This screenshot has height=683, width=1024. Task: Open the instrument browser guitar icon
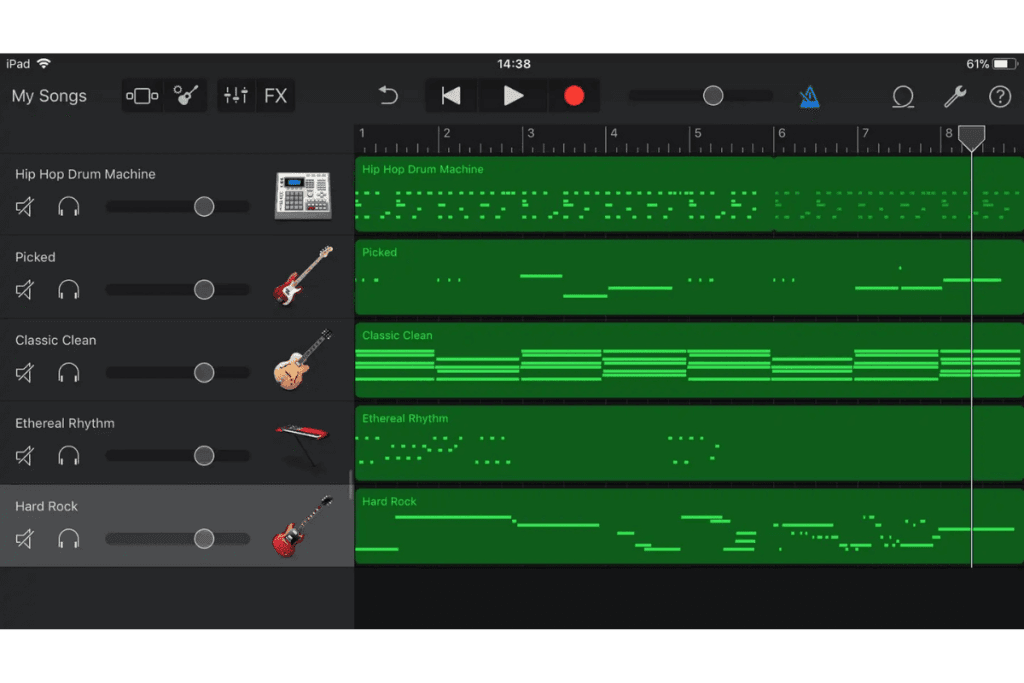(x=185, y=96)
